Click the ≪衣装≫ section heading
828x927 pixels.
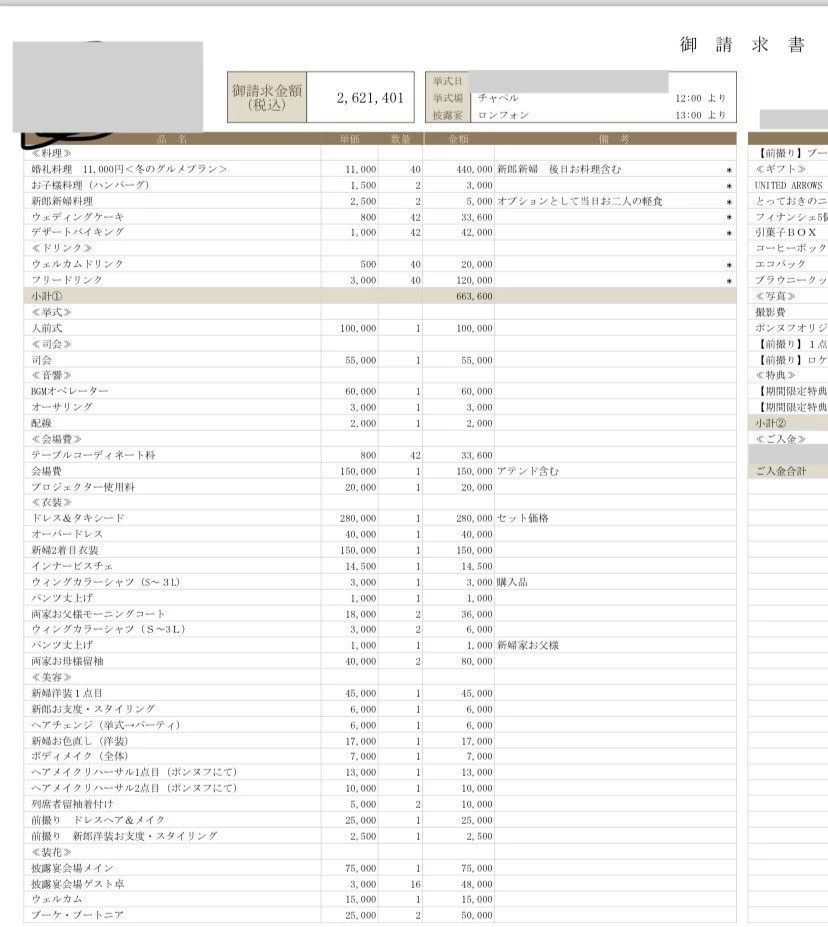51,502
